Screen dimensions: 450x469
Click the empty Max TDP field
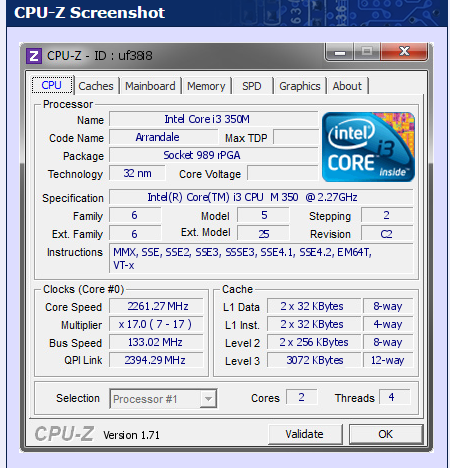(296, 137)
